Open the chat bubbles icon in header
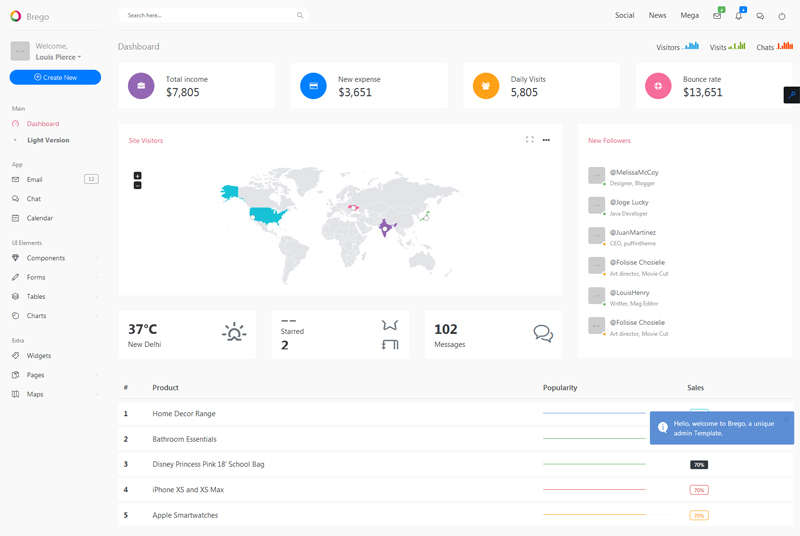Image resolution: width=800 pixels, height=536 pixels. (761, 16)
